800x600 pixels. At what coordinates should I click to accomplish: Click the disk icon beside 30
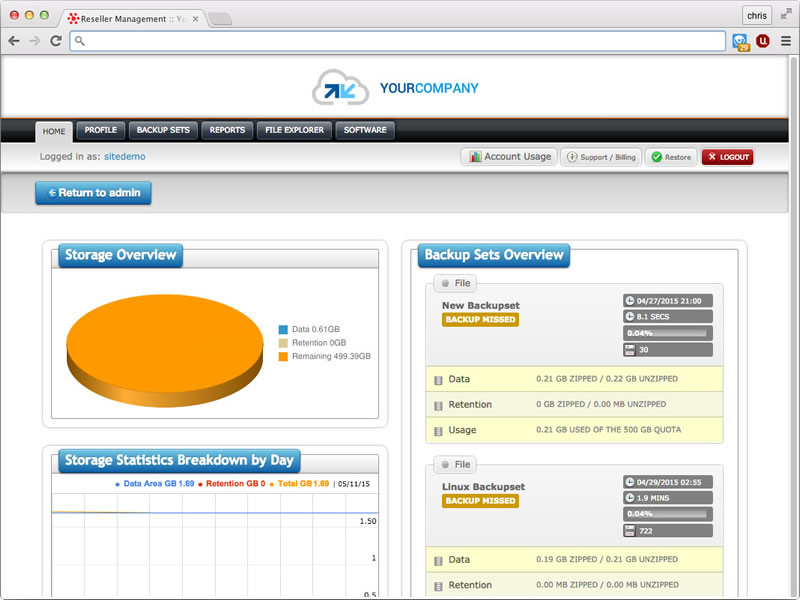pyautogui.click(x=630, y=349)
